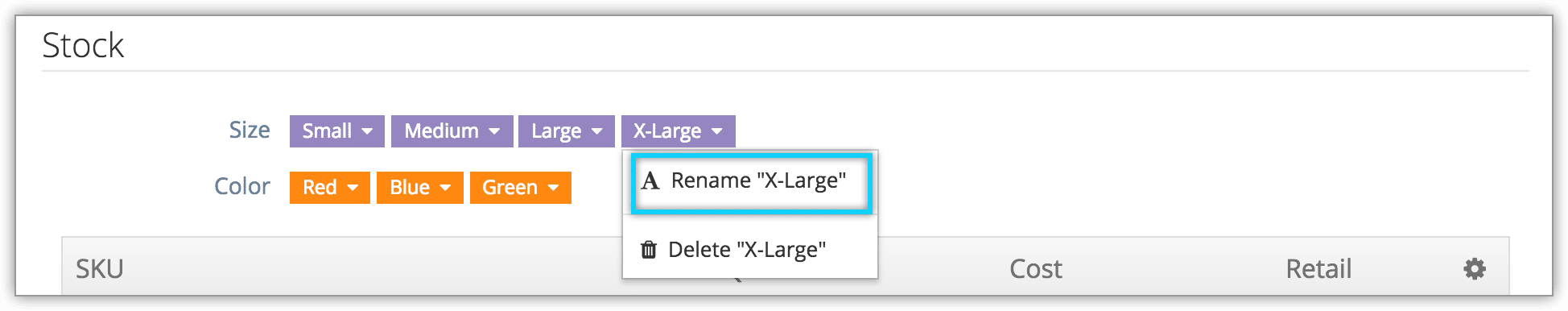
Task: Open the Large size dropdown arrow
Action: [x=596, y=131]
